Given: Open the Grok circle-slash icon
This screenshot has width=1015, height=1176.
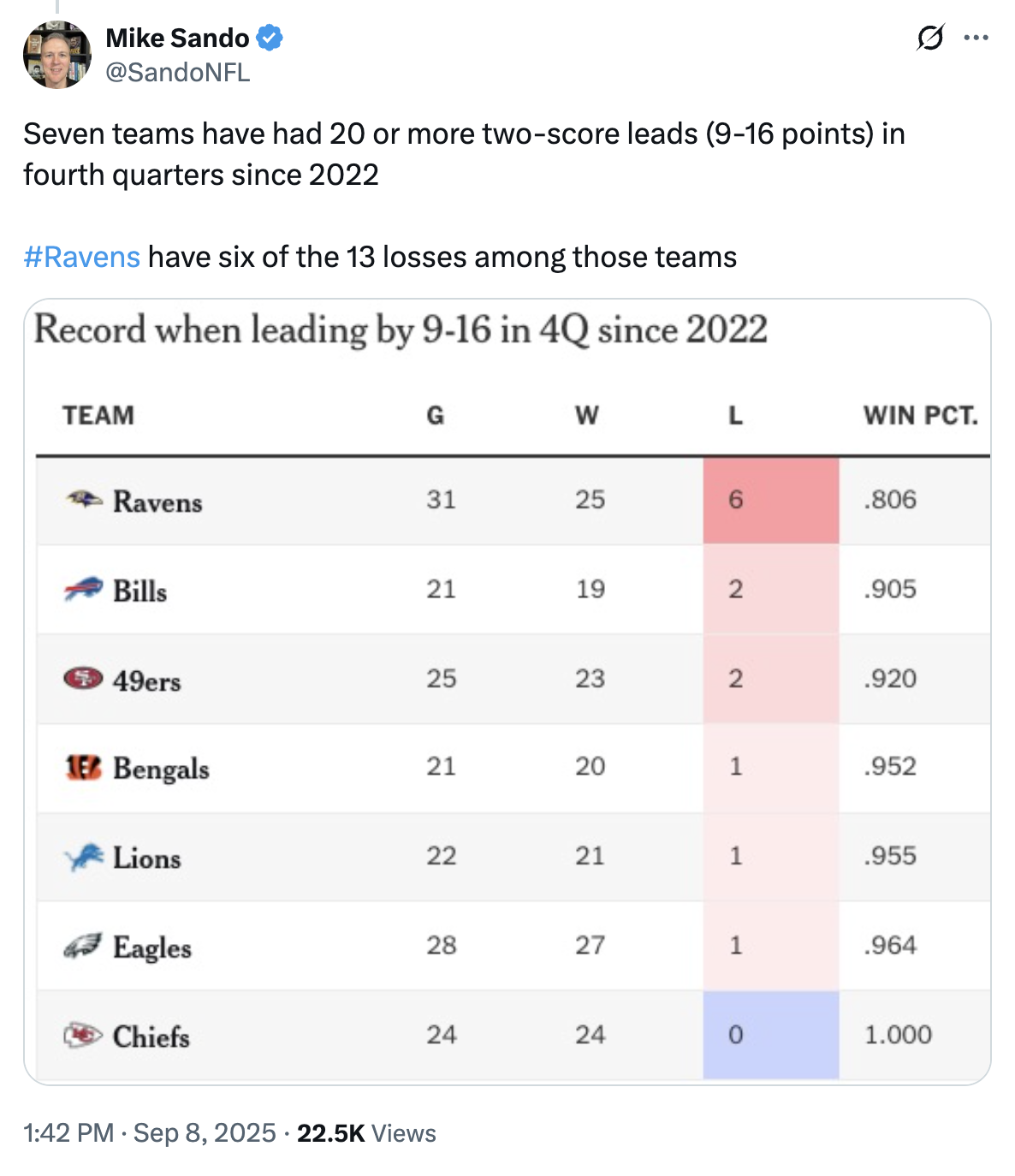Looking at the screenshot, I should (x=930, y=39).
